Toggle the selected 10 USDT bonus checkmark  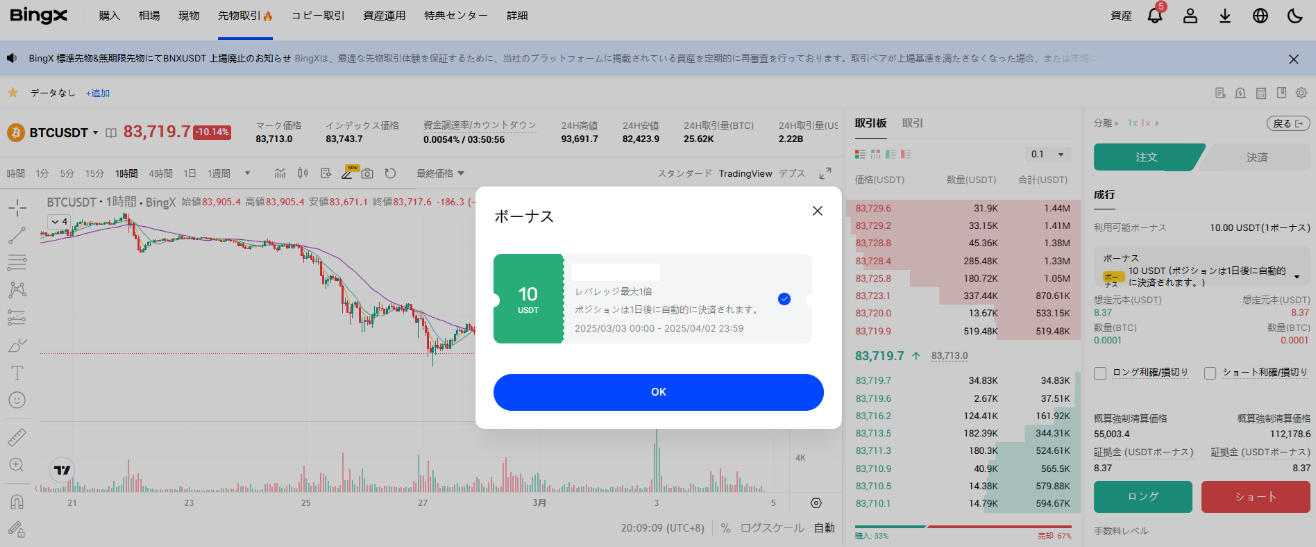point(784,298)
